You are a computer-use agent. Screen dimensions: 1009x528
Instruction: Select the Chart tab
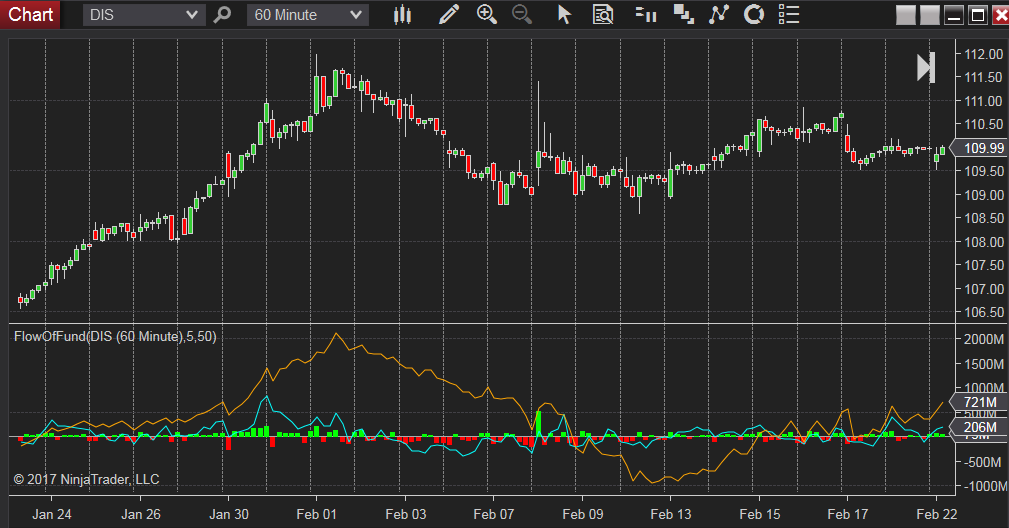[x=30, y=14]
